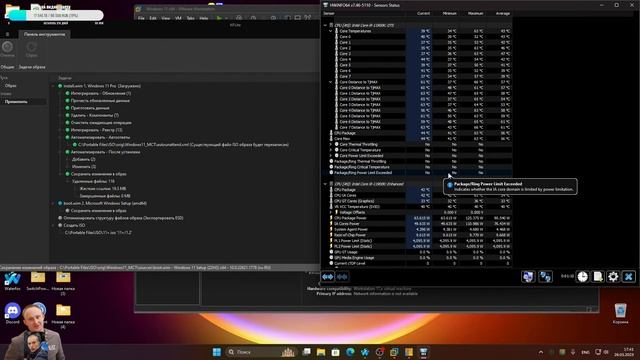
Task: Click the green play icon in VMware toolbar
Action: (x=219, y=18)
